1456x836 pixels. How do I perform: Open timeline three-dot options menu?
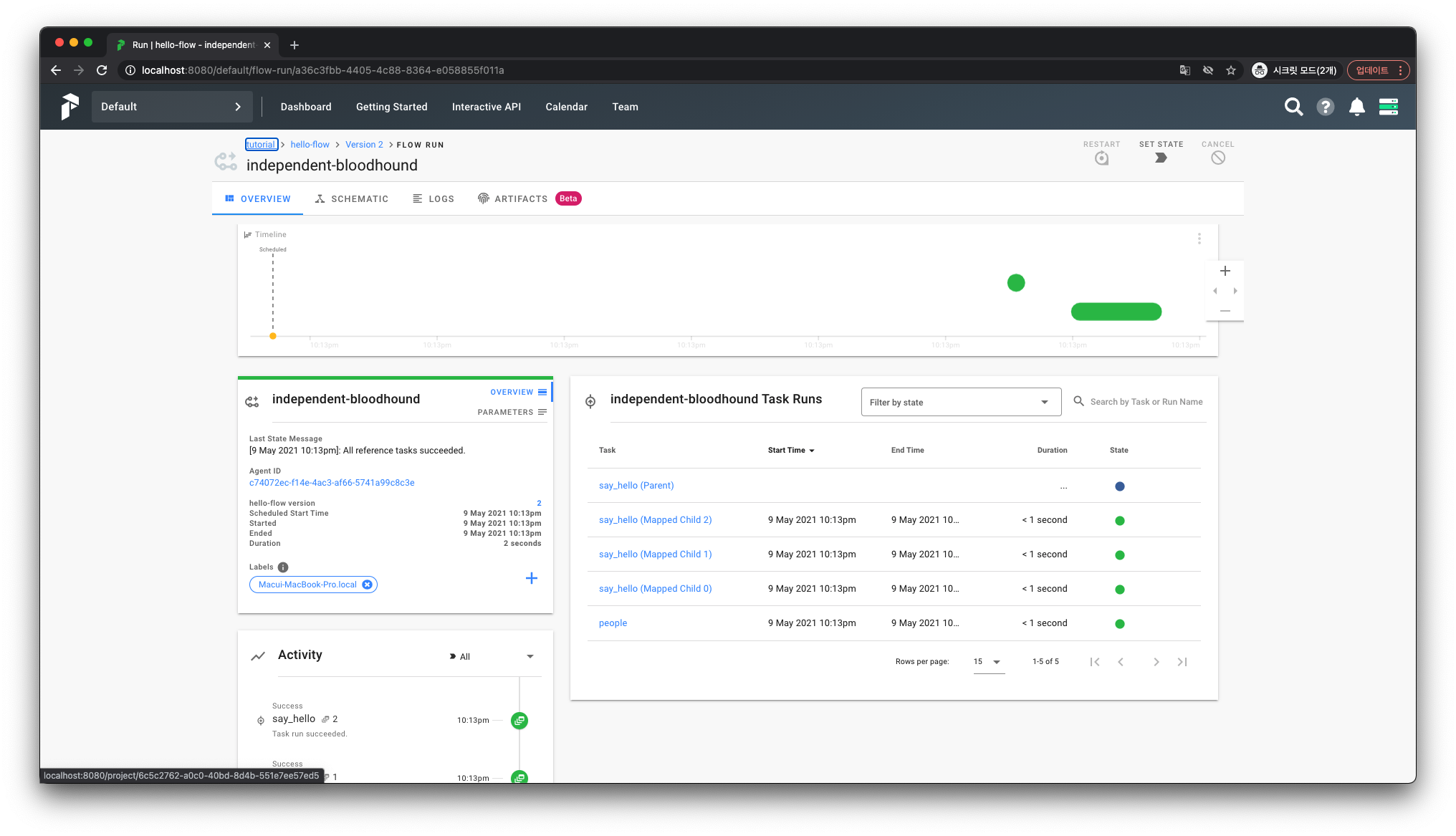pos(1199,239)
